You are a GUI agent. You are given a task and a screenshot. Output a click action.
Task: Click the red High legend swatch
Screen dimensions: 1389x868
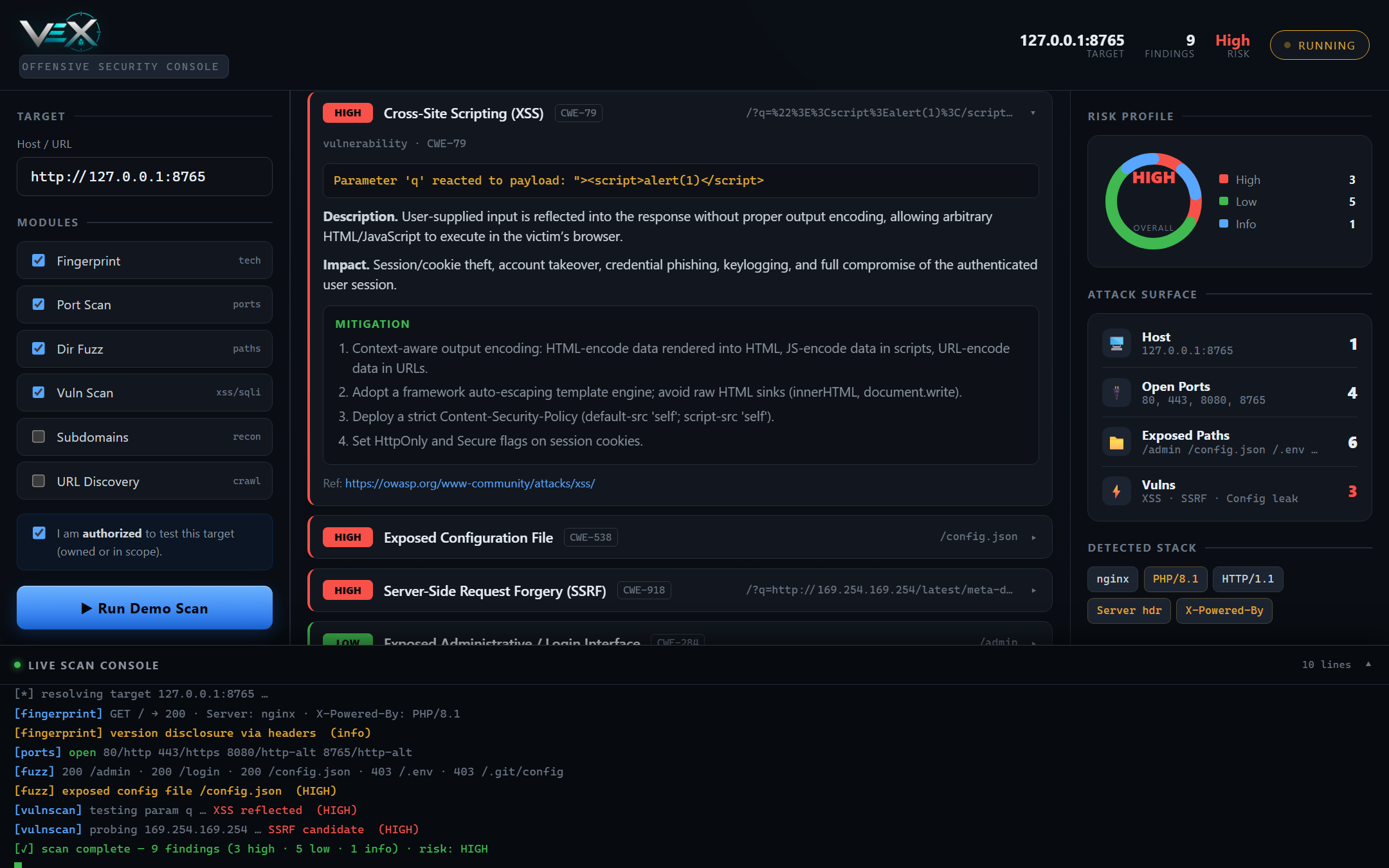pos(1224,179)
